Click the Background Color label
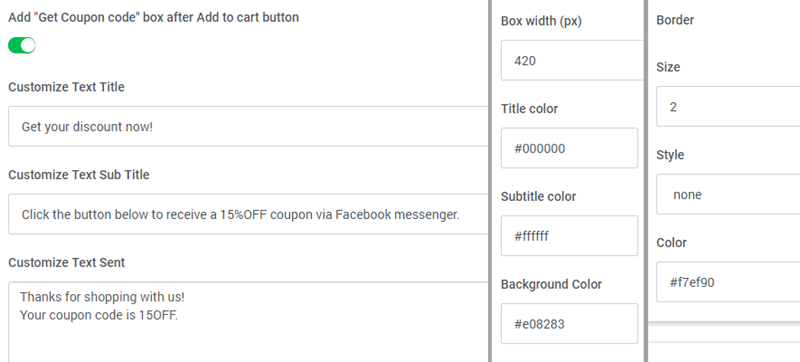Image resolution: width=800 pixels, height=362 pixels. pyautogui.click(x=552, y=285)
